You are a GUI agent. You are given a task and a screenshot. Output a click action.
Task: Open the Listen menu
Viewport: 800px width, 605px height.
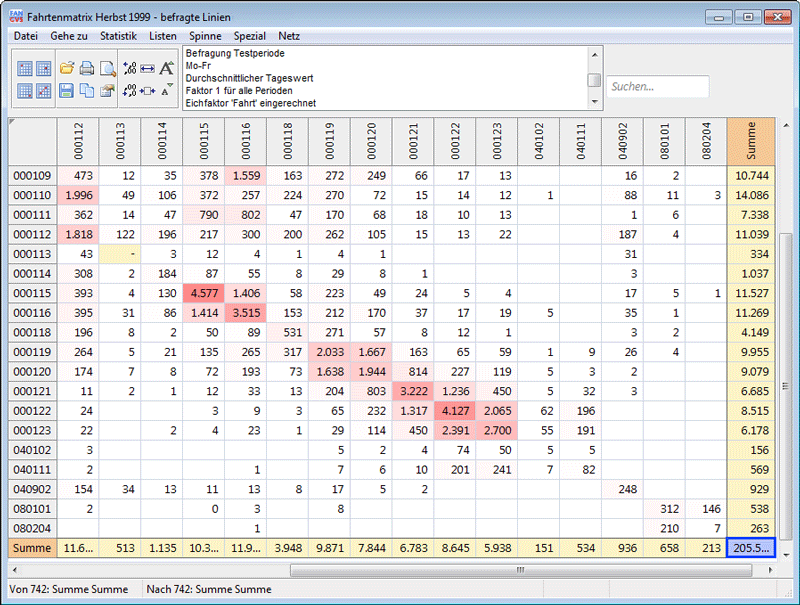tap(163, 36)
